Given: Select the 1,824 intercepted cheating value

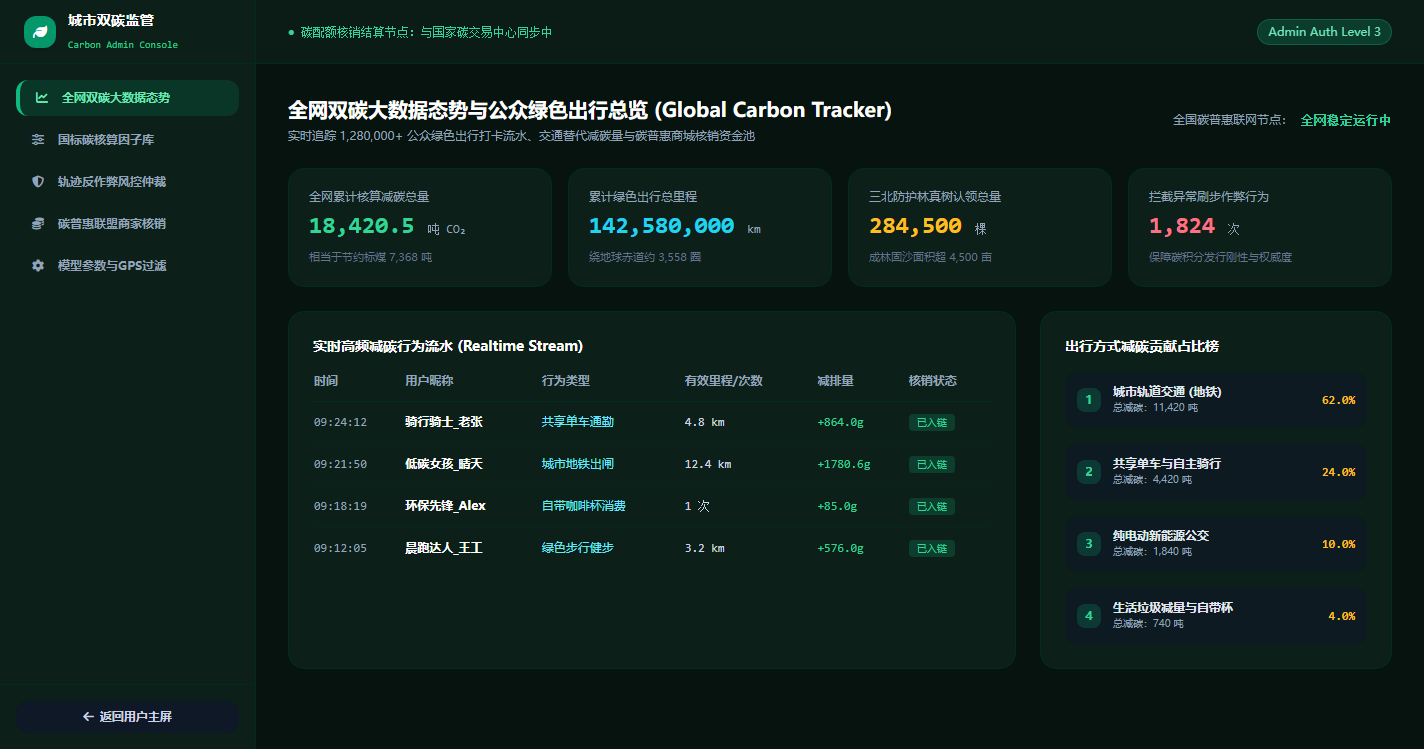Looking at the screenshot, I should pyautogui.click(x=1182, y=227).
